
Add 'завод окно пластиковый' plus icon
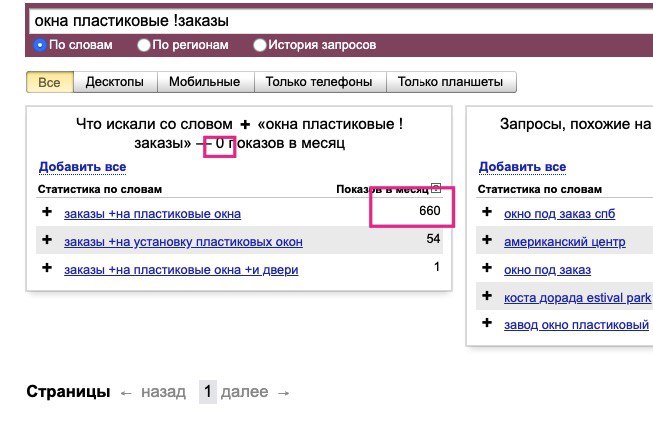(x=487, y=323)
